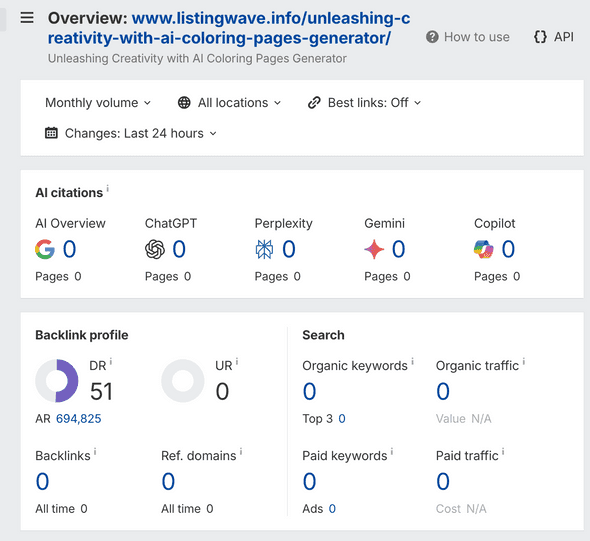Open the All locations dropdown

point(229,103)
